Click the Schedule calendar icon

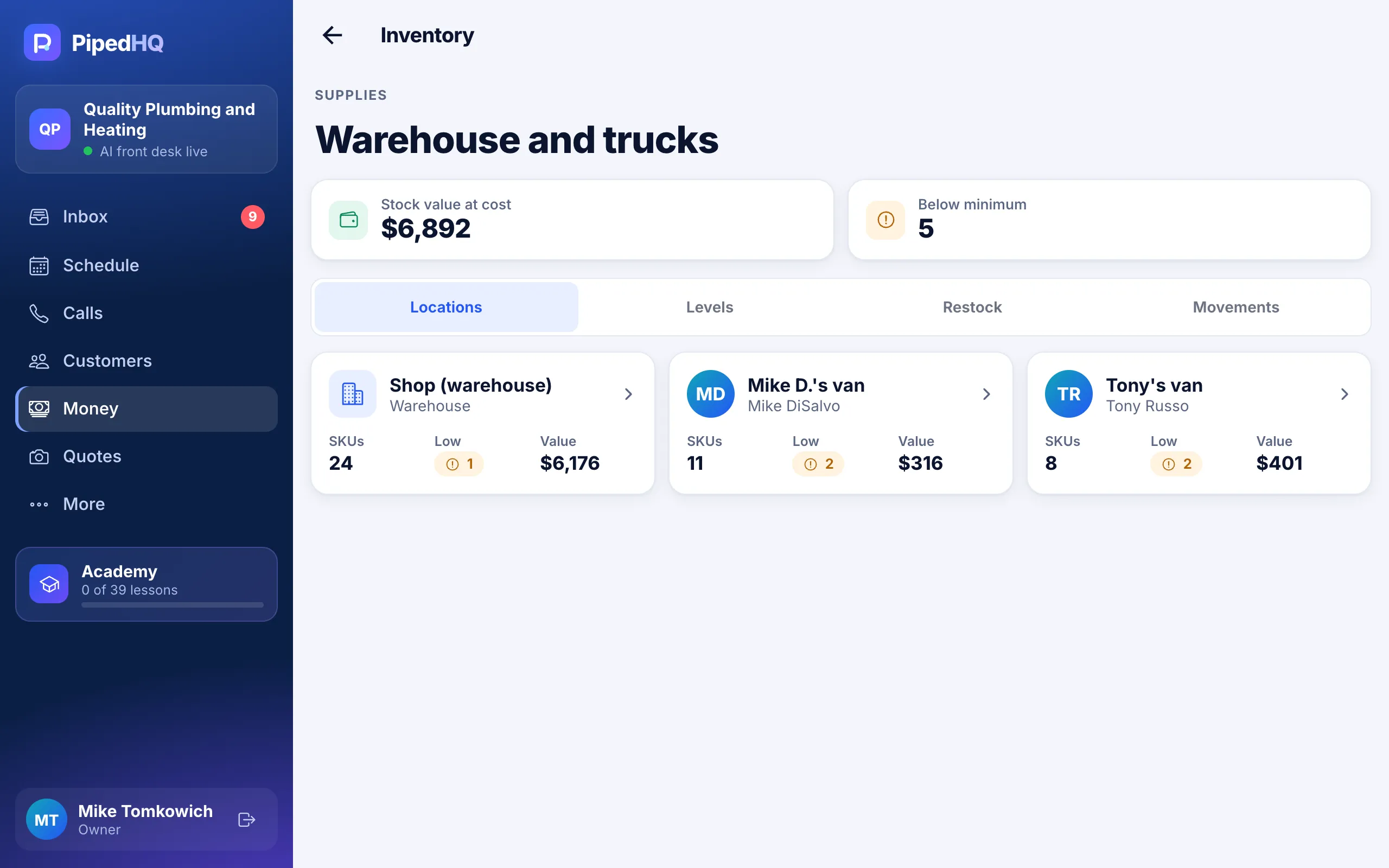click(39, 266)
